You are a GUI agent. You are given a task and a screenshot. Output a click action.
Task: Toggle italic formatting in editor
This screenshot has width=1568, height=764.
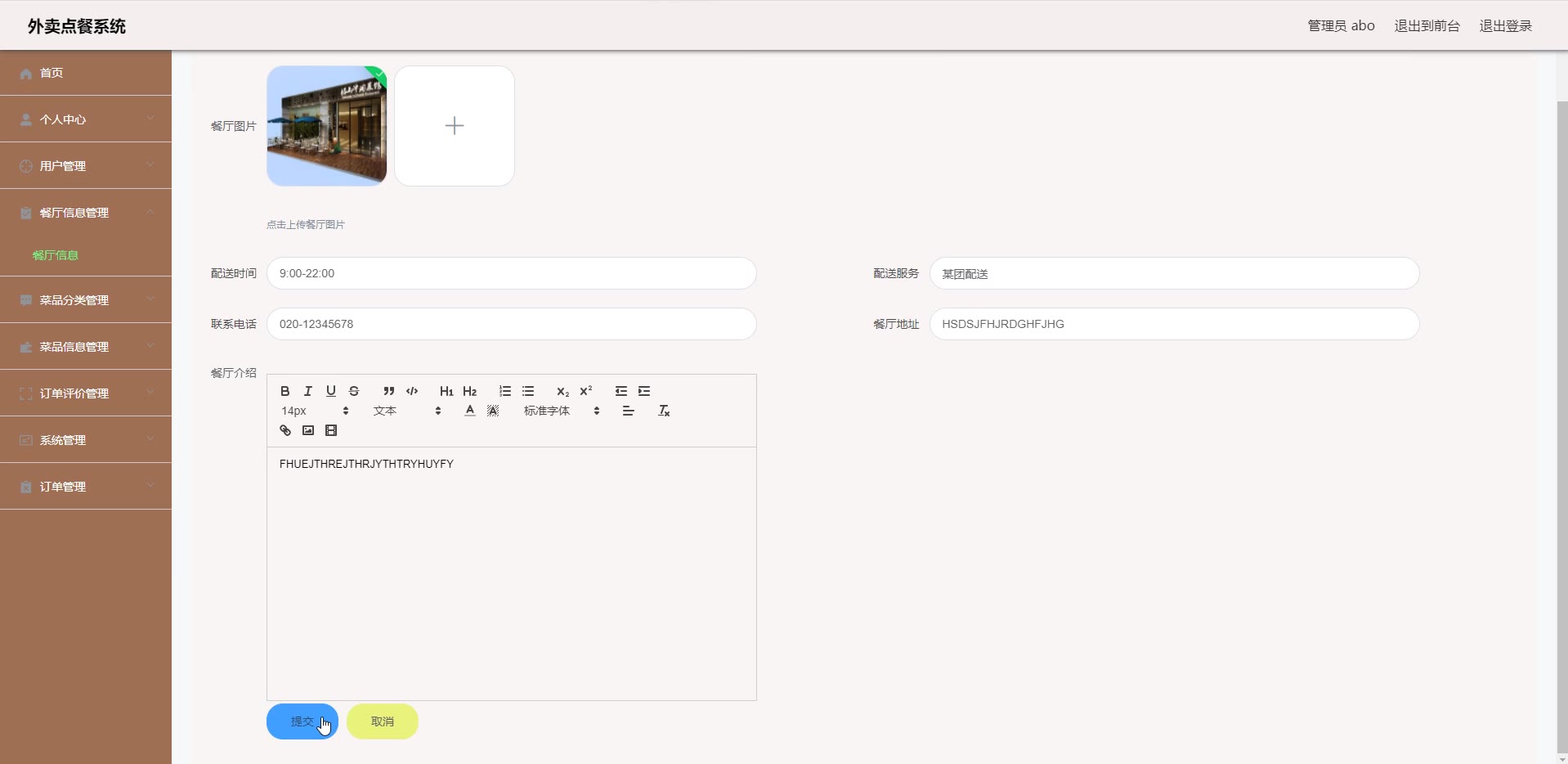click(x=307, y=391)
